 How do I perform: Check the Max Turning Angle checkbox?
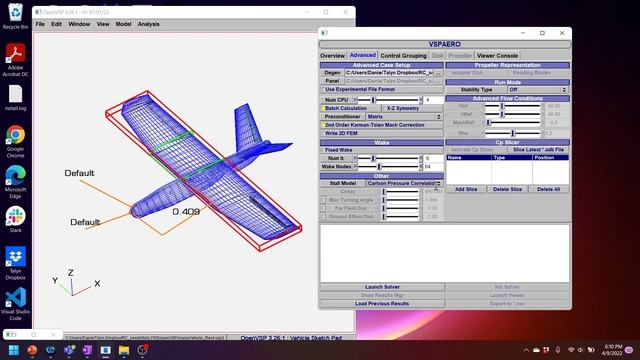tap(323, 200)
